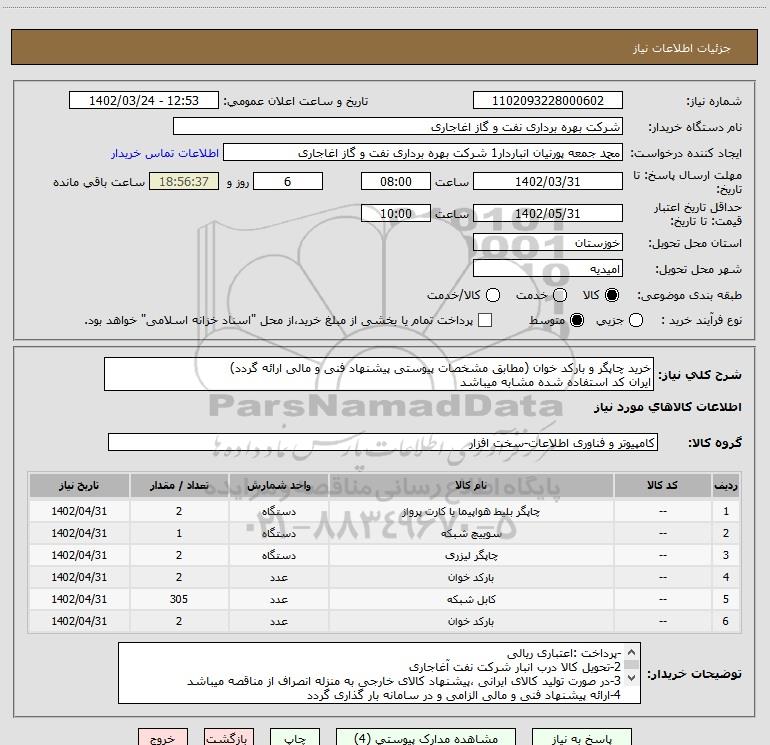Click the province field خوزستان

click(548, 243)
